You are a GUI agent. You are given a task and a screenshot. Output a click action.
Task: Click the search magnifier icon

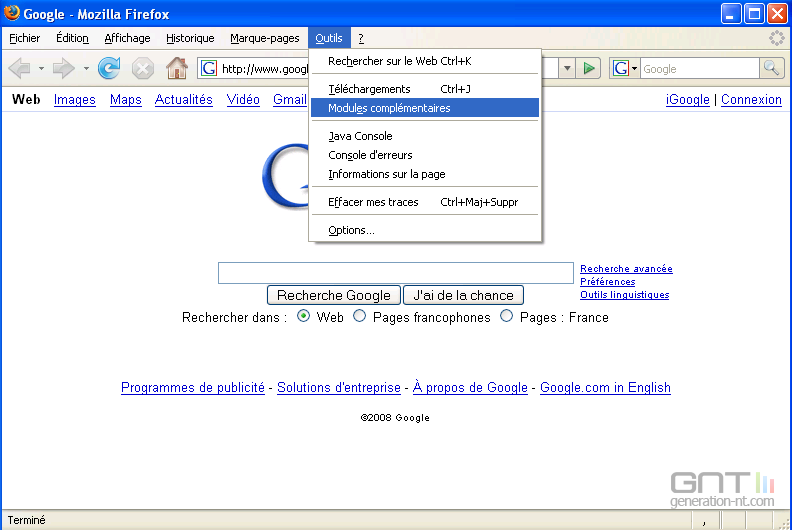pyautogui.click(x=772, y=68)
